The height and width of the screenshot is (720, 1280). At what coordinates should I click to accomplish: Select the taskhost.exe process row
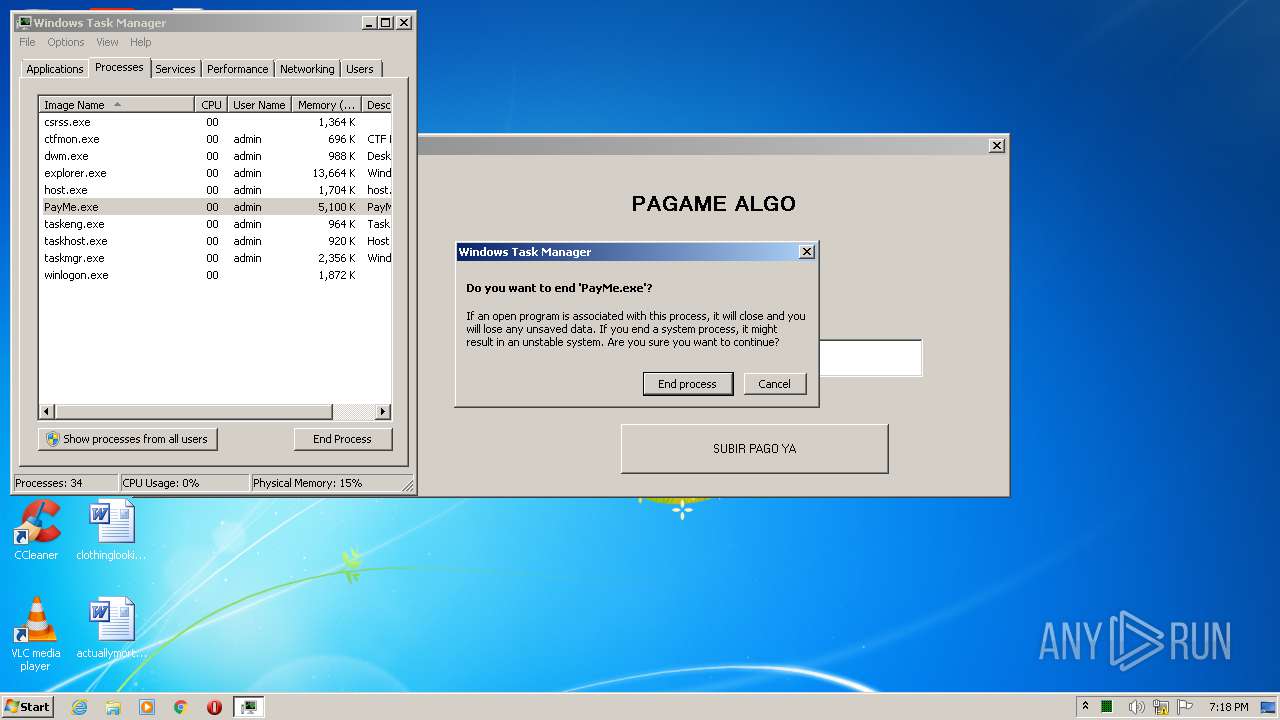coord(215,241)
